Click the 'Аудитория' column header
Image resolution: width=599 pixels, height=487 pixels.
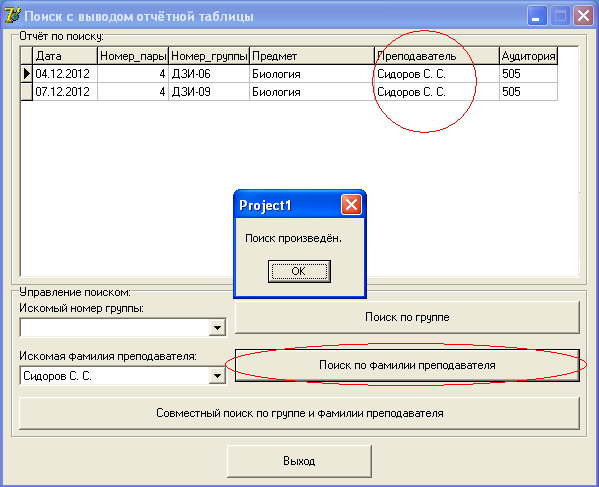point(528,56)
